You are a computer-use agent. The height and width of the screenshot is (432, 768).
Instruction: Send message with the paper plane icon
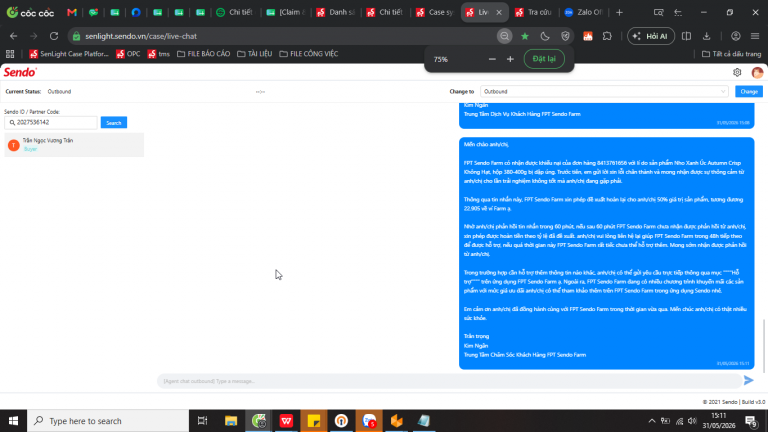click(x=748, y=381)
